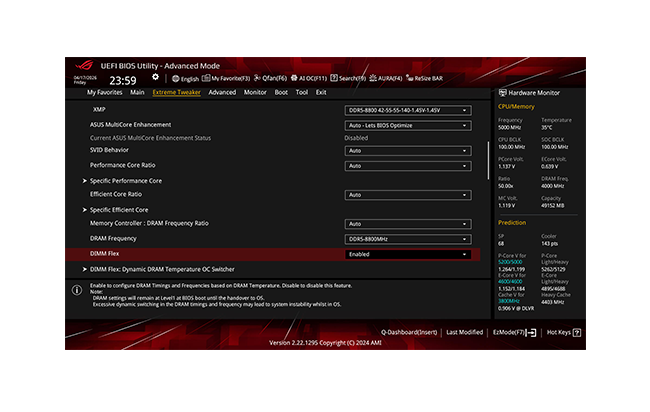Open Memory Controller DRAM Frequency Ratio dropdown
650x412 pixels.
tap(408, 224)
